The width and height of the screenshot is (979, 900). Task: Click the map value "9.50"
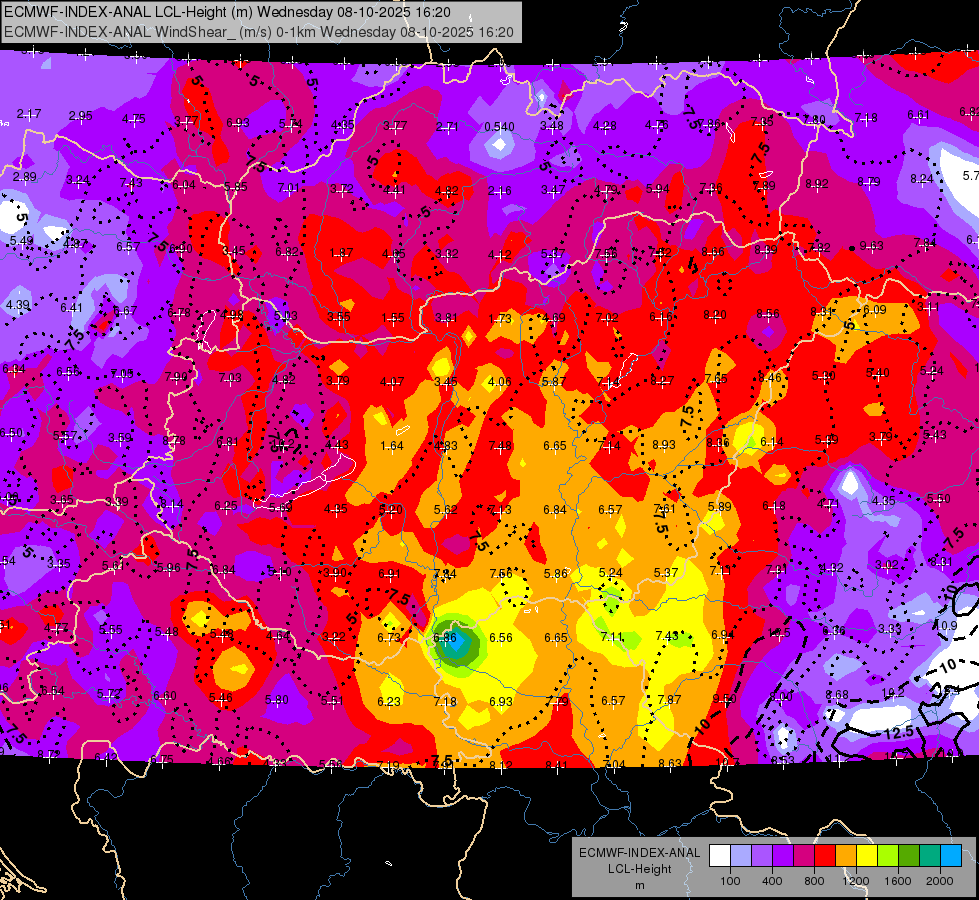pos(724,699)
